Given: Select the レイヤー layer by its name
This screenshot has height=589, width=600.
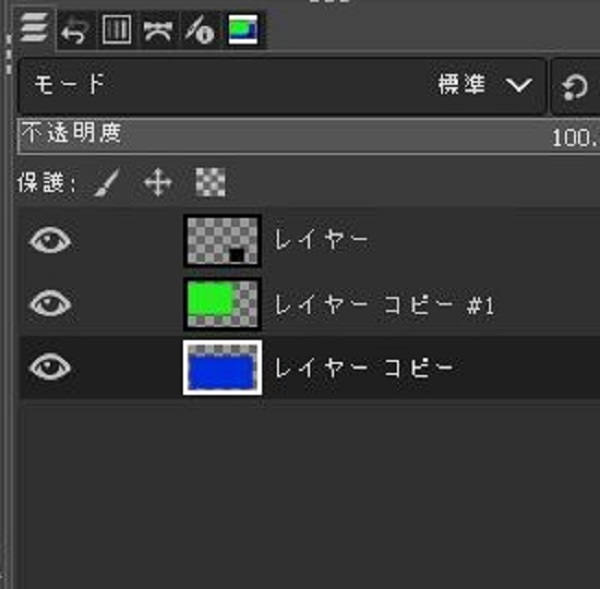Looking at the screenshot, I should pos(321,240).
